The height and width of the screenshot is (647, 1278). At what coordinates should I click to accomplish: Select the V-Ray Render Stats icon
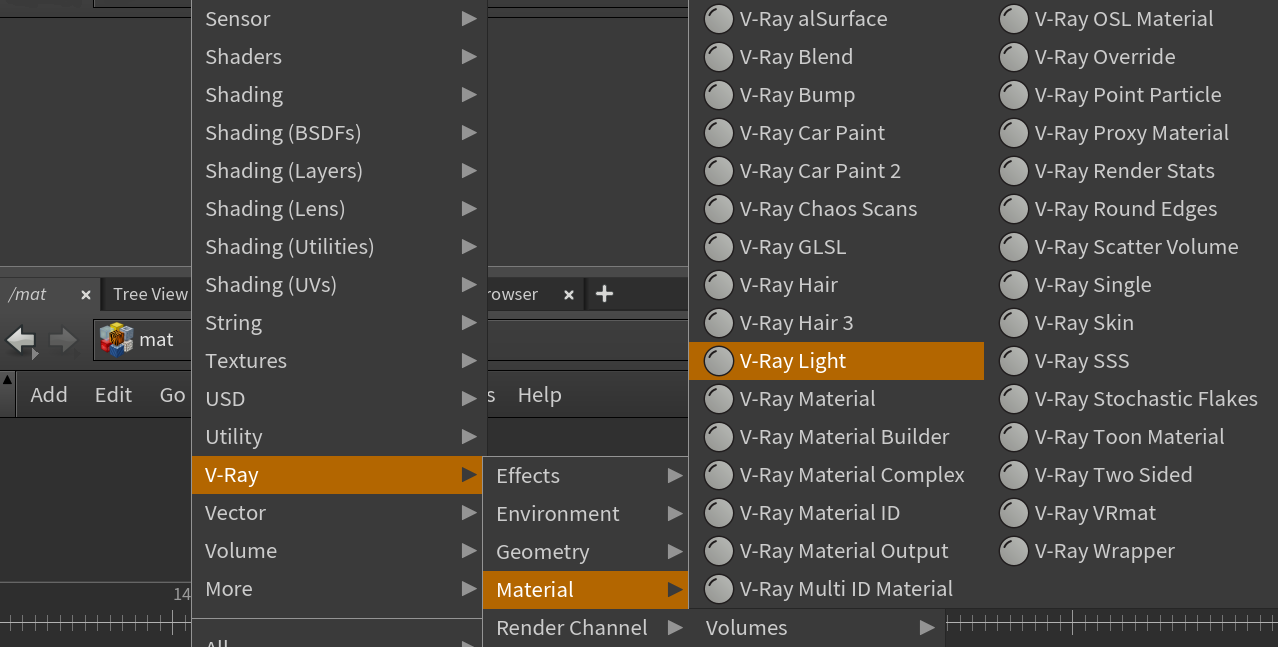tap(1014, 171)
